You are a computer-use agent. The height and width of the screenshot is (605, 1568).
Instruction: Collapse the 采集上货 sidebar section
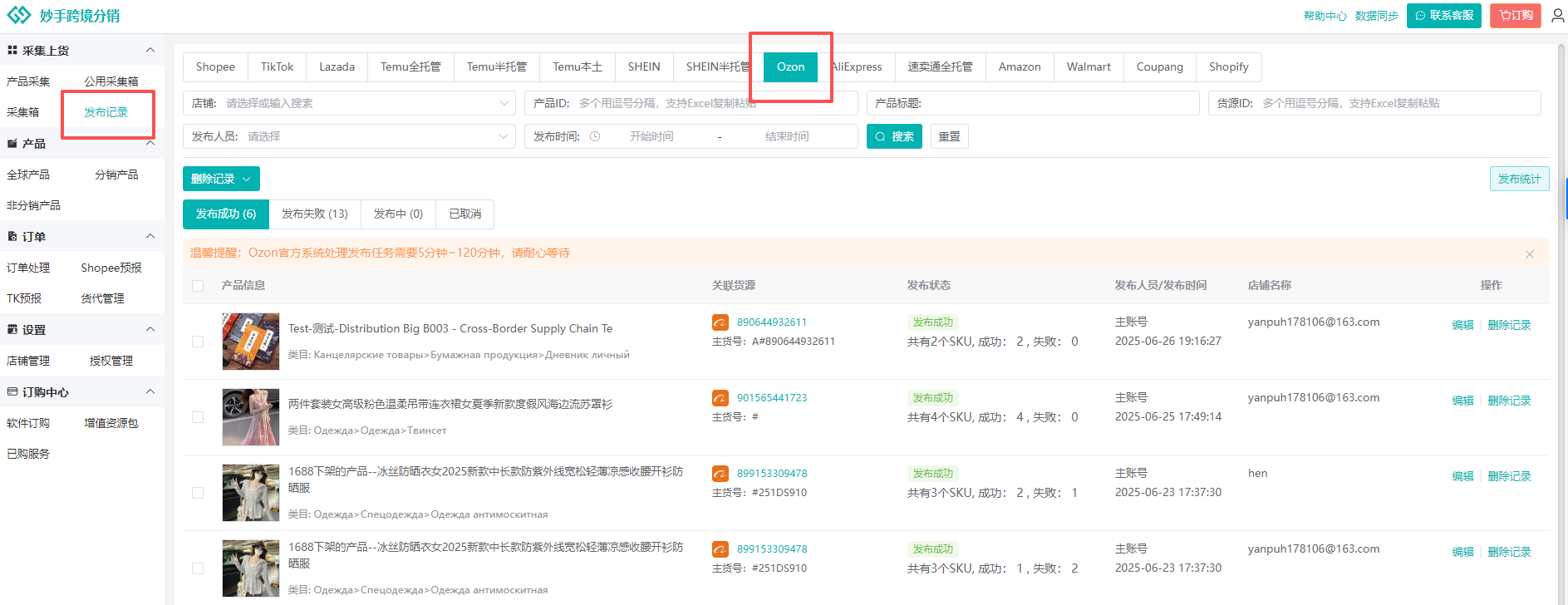point(150,51)
